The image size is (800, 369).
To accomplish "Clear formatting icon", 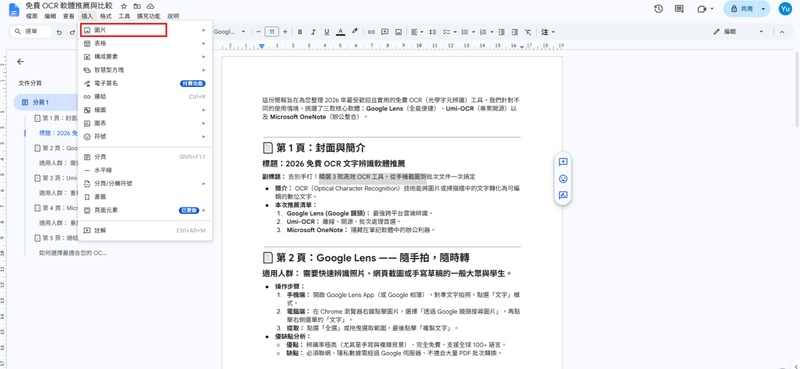I will [x=528, y=32].
